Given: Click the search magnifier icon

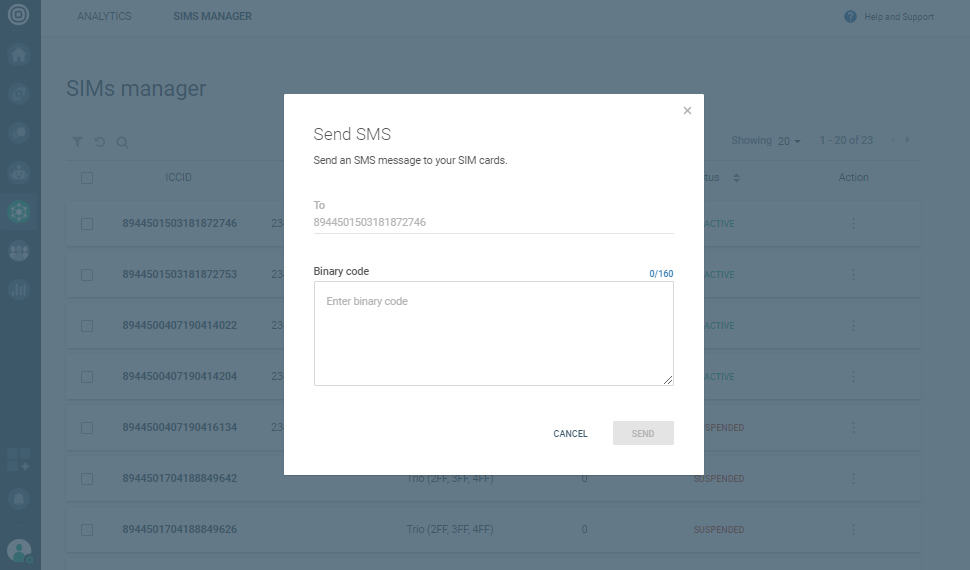Looking at the screenshot, I should 122,142.
